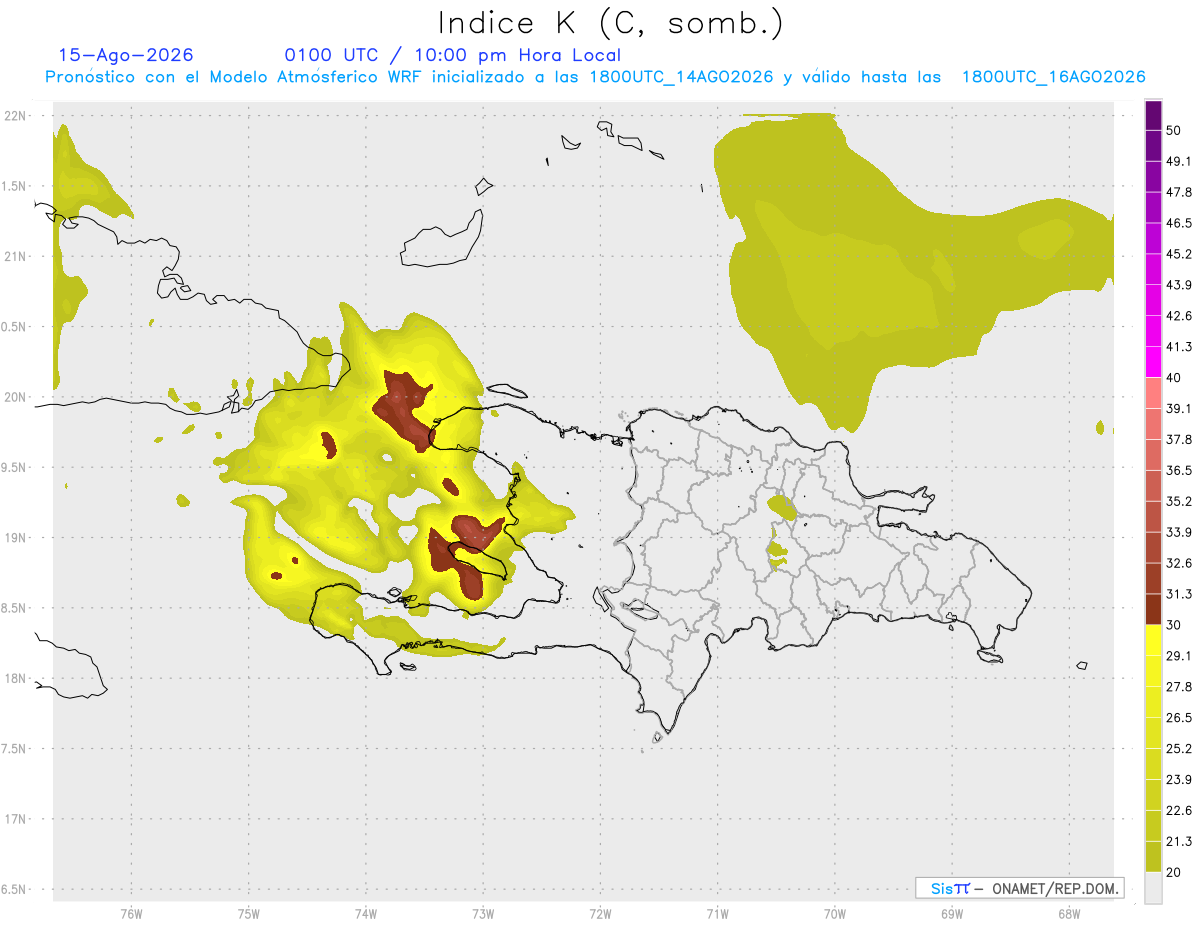The width and height of the screenshot is (1200, 927).
Task: Click the "68W" longitude label
Action: pyautogui.click(x=1069, y=913)
